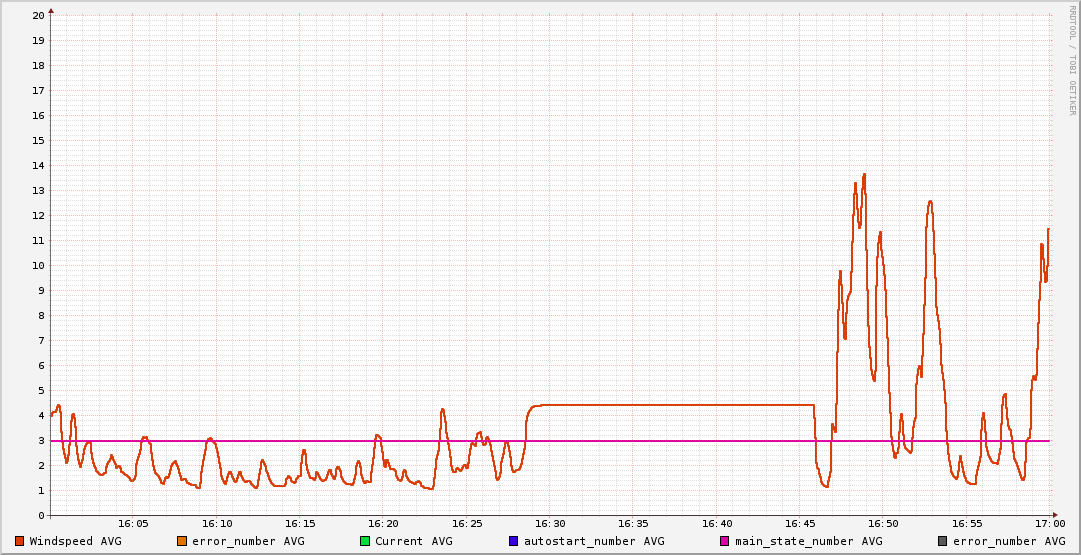The height and width of the screenshot is (555, 1081).
Task: Click the 10 value on the y-axis
Action: click(x=38, y=266)
